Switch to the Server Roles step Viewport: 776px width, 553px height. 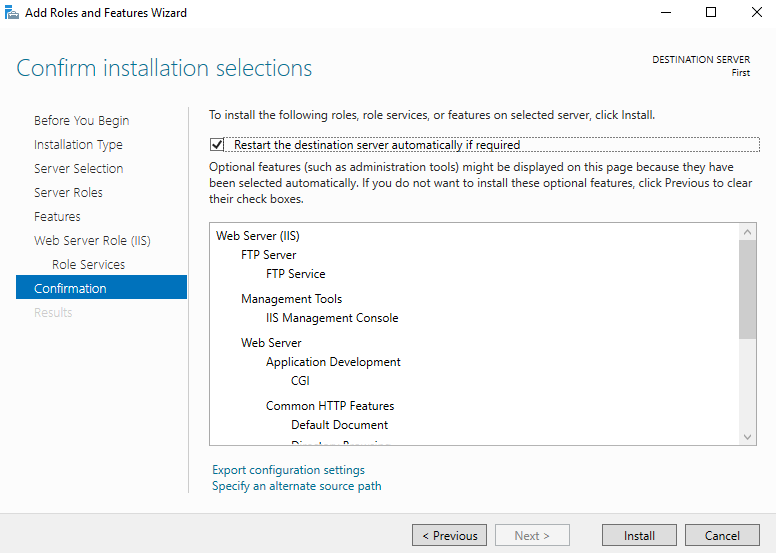(x=68, y=193)
